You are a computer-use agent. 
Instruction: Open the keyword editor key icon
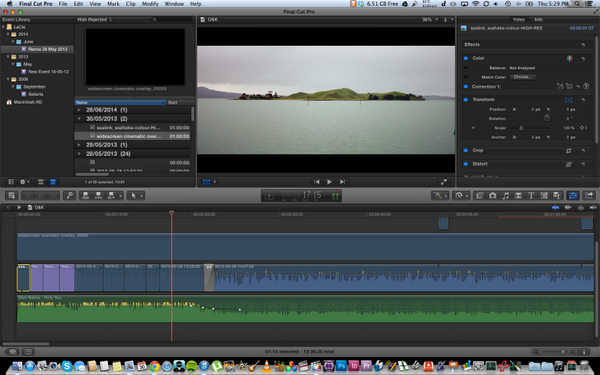pos(70,196)
